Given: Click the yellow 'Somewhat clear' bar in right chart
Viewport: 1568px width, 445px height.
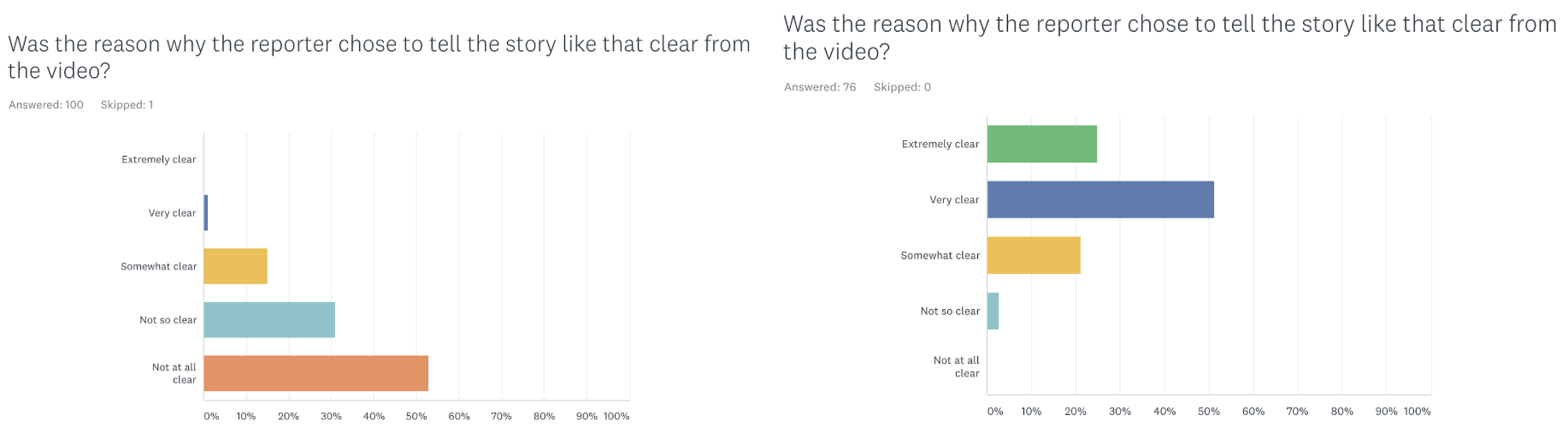Looking at the screenshot, I should [x=1034, y=255].
